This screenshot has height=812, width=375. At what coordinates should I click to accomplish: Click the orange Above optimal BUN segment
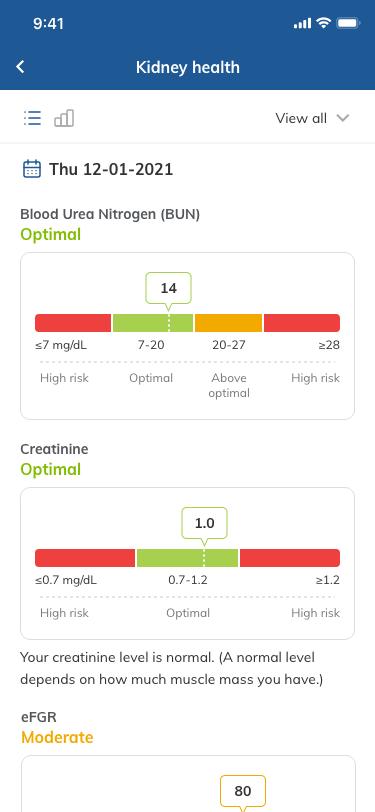click(228, 323)
